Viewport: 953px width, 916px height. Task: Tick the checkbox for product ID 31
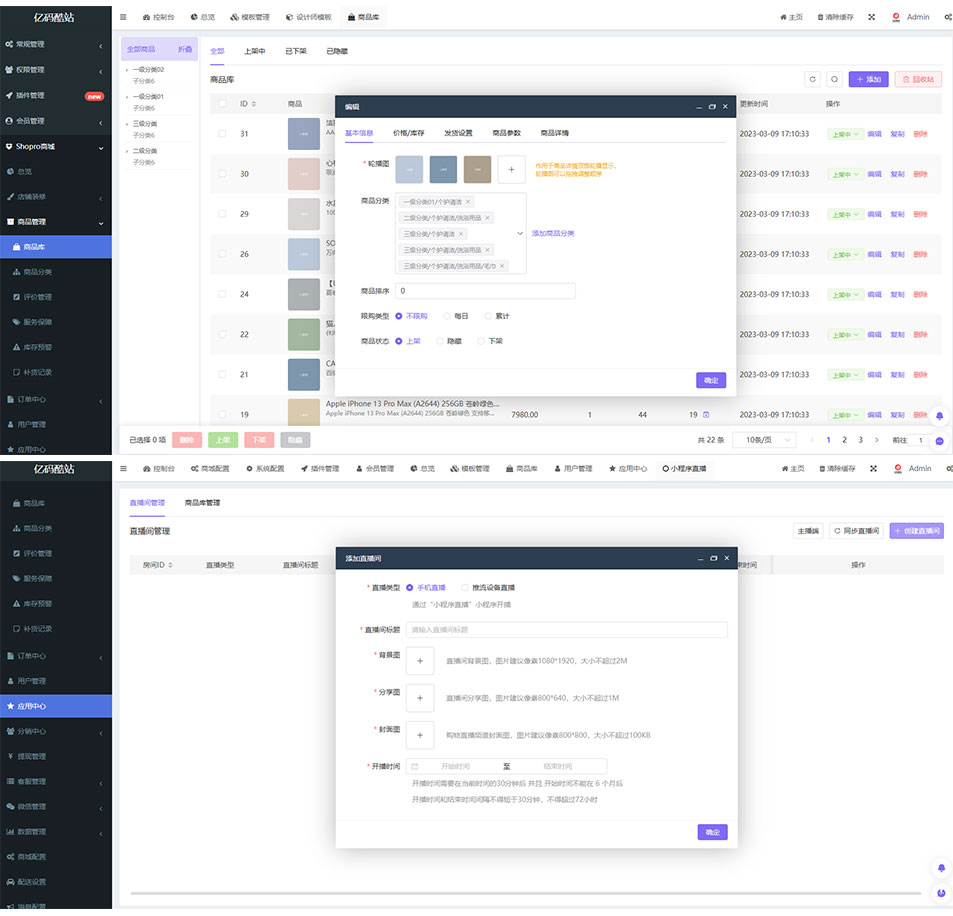coord(222,133)
